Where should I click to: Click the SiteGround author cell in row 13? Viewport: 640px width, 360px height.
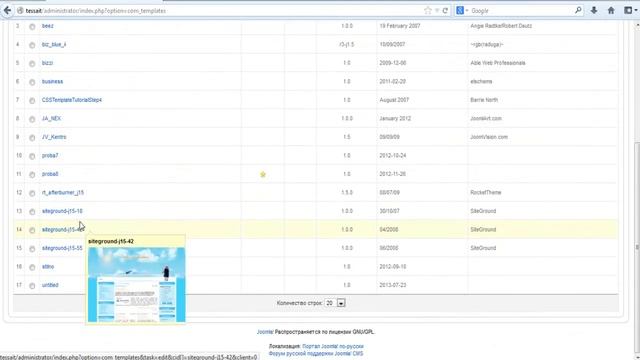coord(483,211)
